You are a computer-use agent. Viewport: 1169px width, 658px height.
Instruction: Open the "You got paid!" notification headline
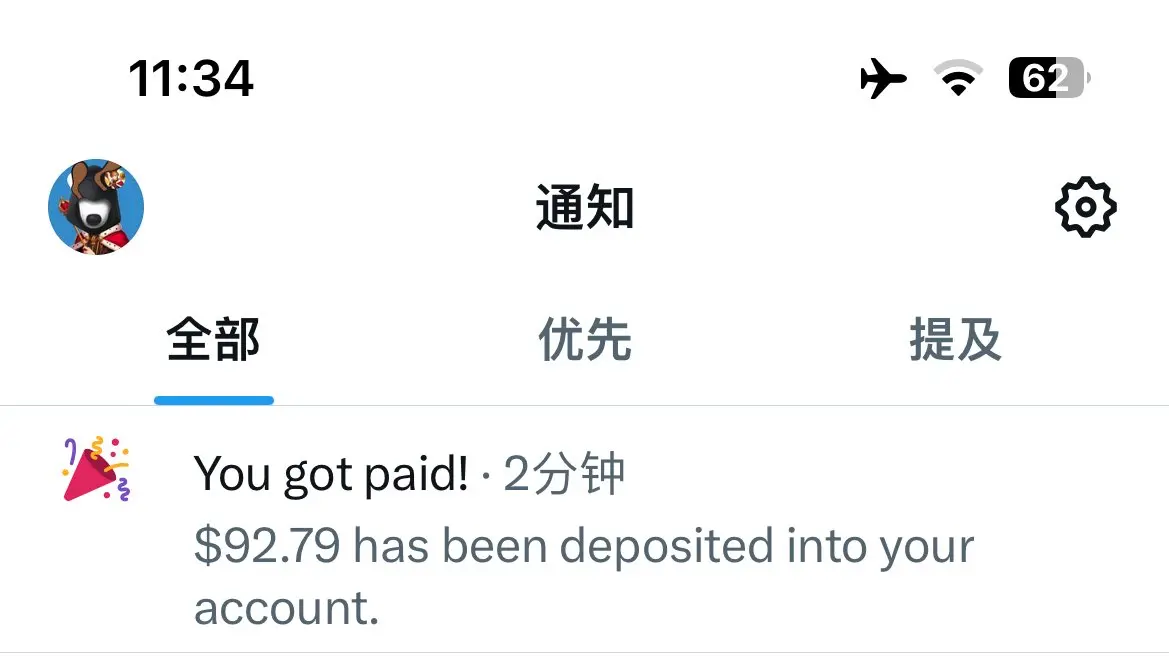(331, 474)
